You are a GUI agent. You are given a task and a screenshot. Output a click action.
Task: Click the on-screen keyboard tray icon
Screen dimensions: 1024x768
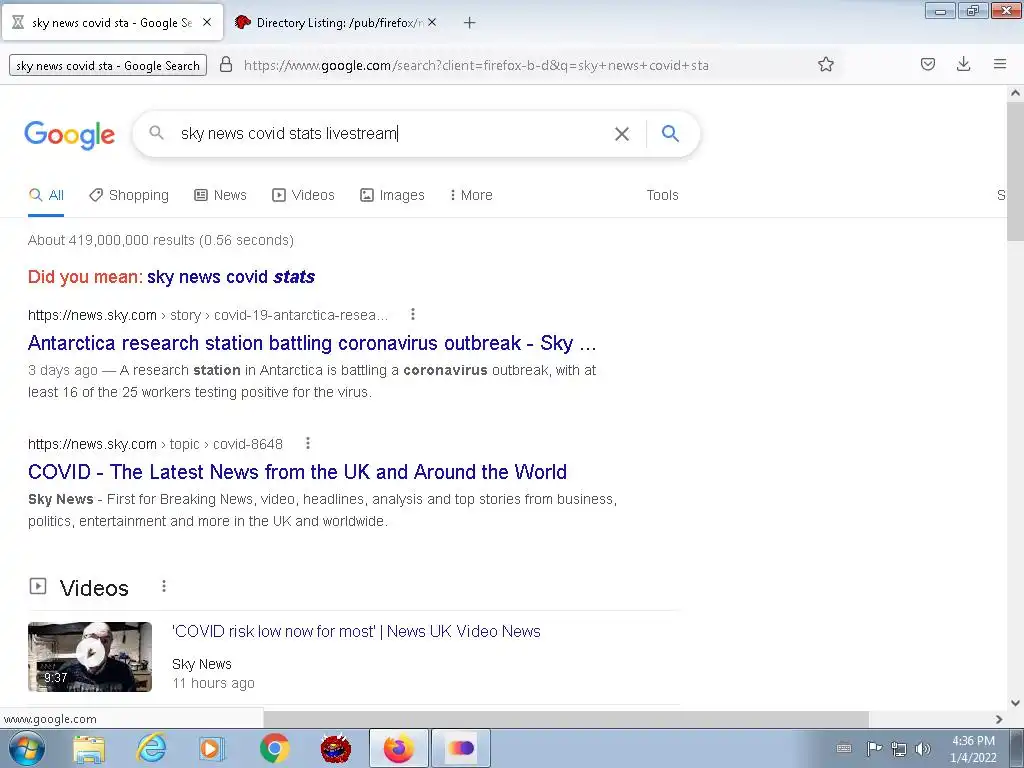tap(844, 748)
